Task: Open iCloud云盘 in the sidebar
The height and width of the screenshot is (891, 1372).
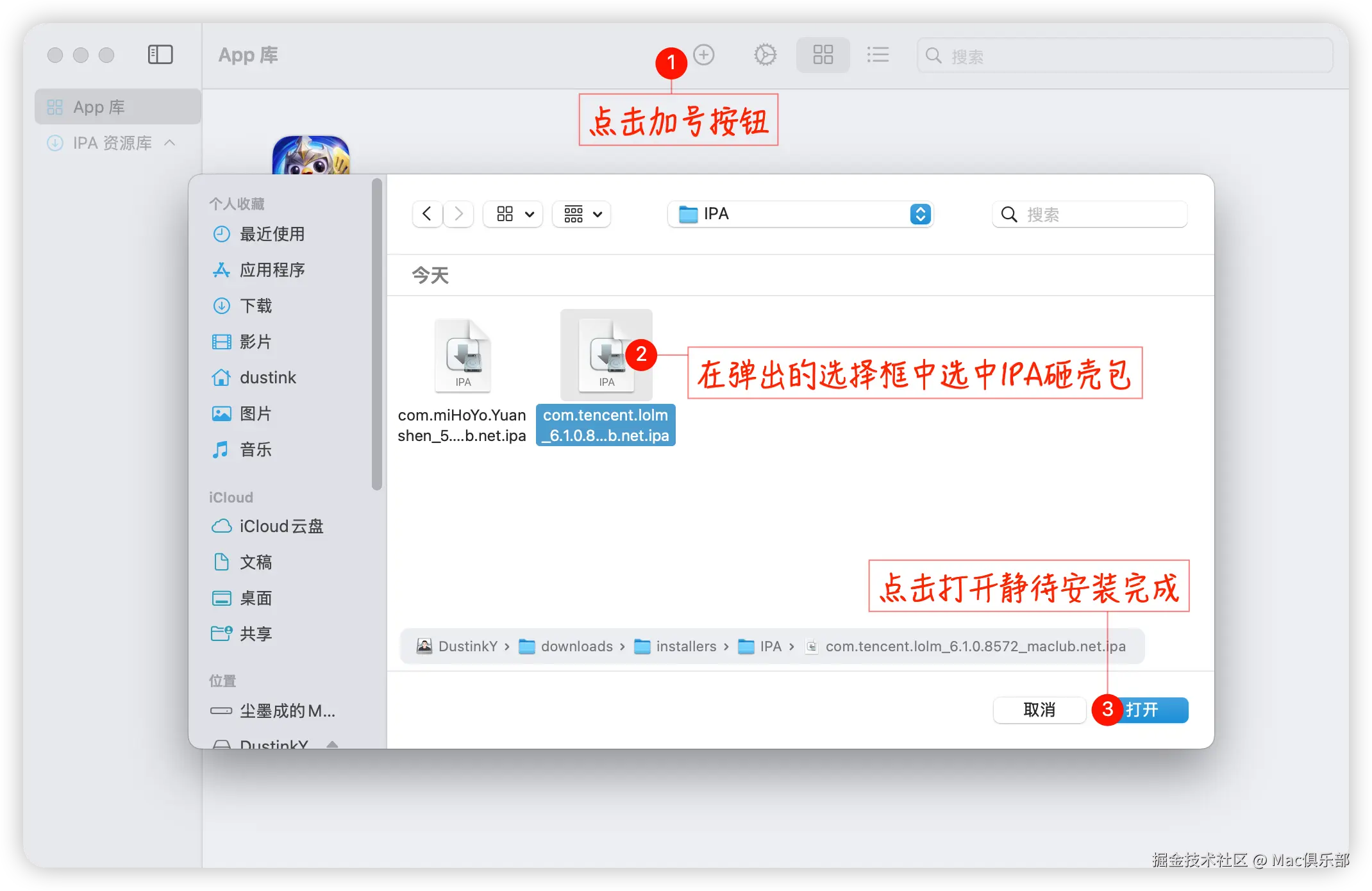Action: (280, 526)
